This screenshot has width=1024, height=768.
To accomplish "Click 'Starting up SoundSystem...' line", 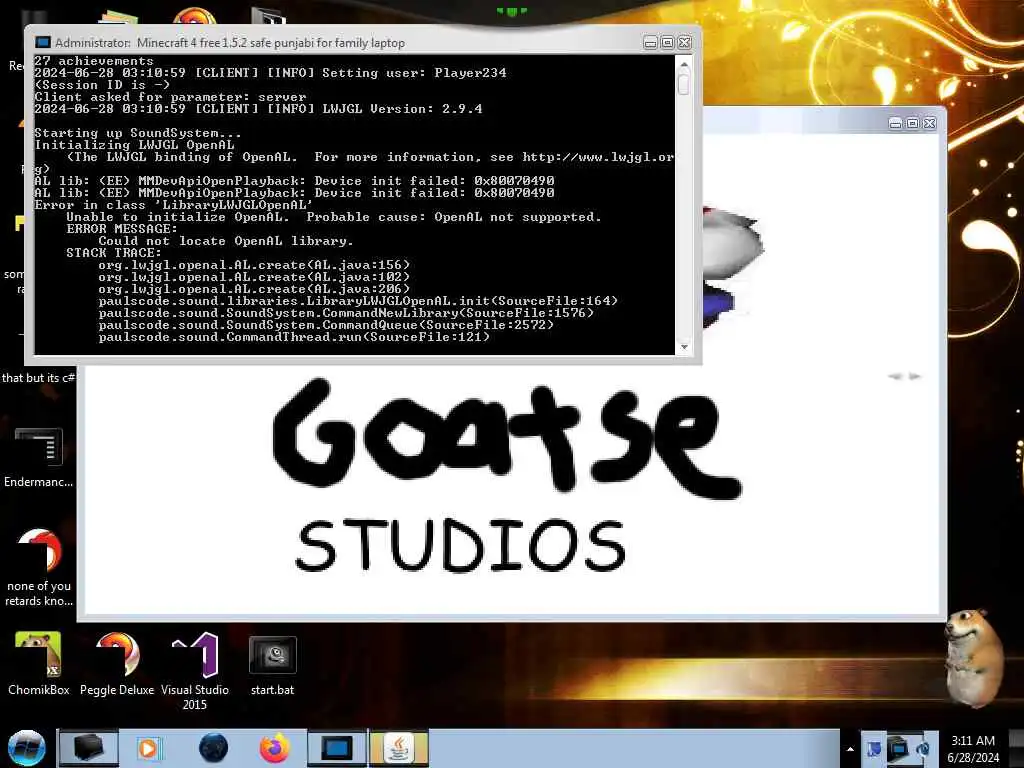I will (138, 133).
